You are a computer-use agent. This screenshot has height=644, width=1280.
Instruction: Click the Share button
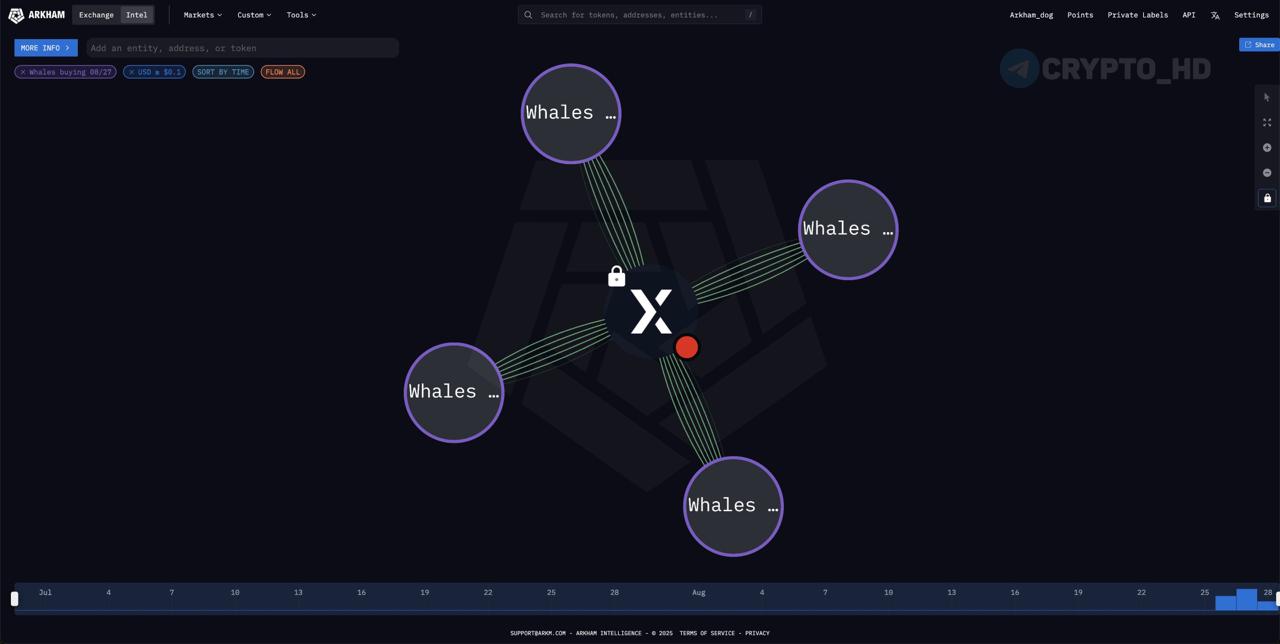point(1259,45)
